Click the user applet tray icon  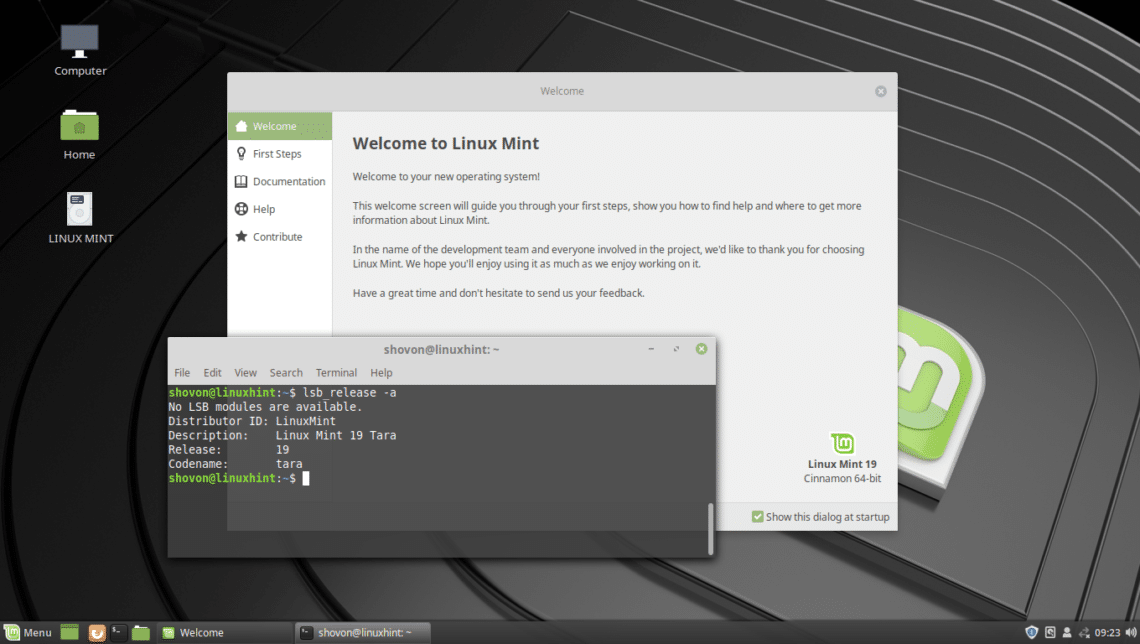(1066, 632)
